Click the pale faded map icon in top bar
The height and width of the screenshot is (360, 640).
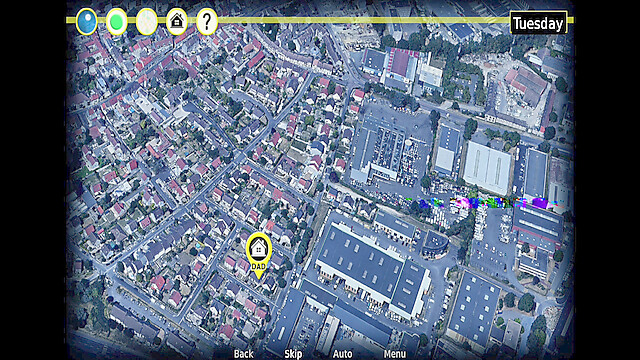(147, 22)
